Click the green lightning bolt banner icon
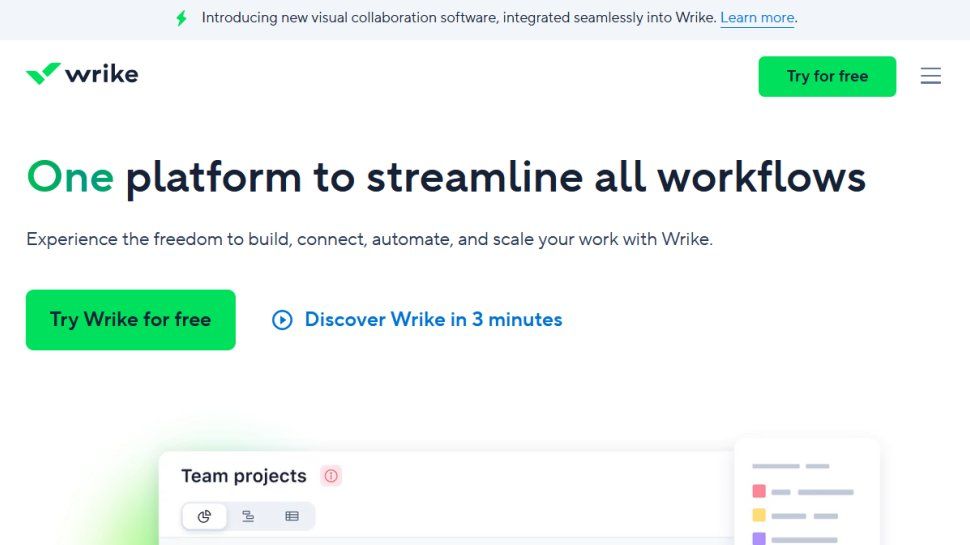Image resolution: width=970 pixels, height=545 pixels. tap(181, 18)
